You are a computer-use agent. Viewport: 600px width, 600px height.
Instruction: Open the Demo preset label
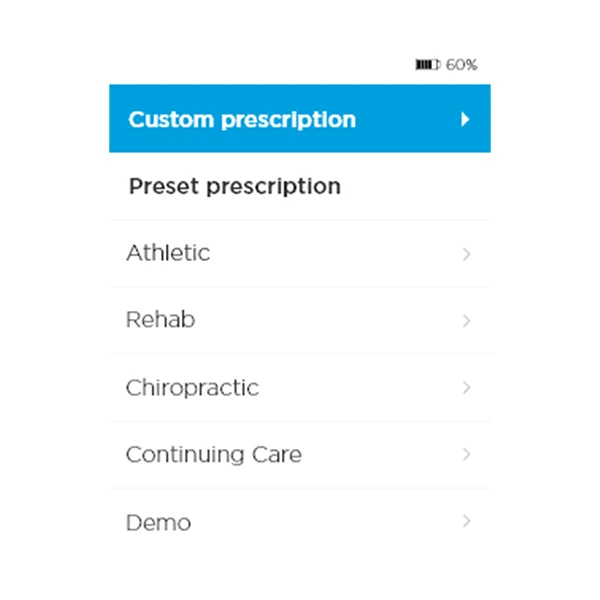point(158,523)
